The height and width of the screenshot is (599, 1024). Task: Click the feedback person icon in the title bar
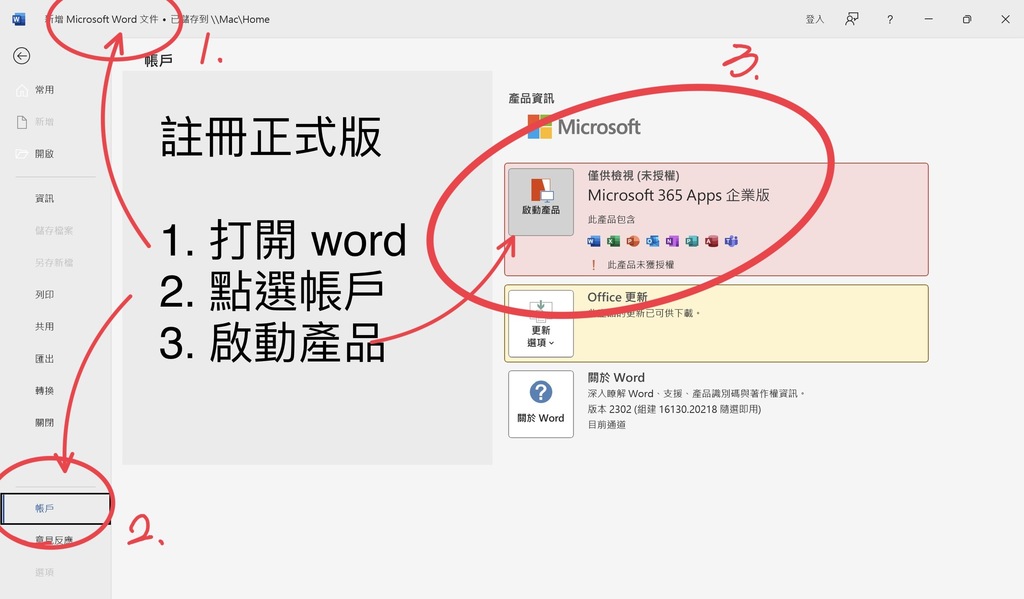tap(852, 20)
